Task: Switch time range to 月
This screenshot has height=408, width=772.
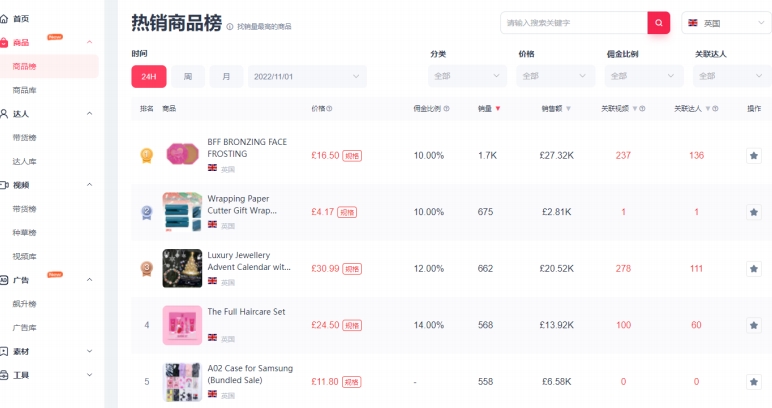Action: point(226,76)
